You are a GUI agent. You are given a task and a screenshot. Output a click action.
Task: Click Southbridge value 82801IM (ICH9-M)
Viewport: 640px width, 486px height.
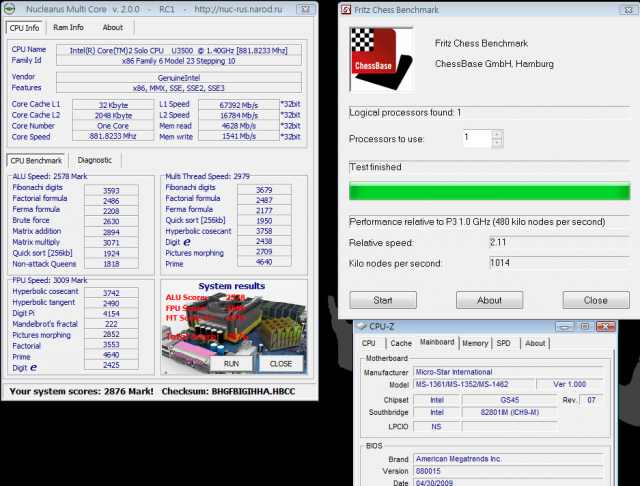tap(509, 412)
